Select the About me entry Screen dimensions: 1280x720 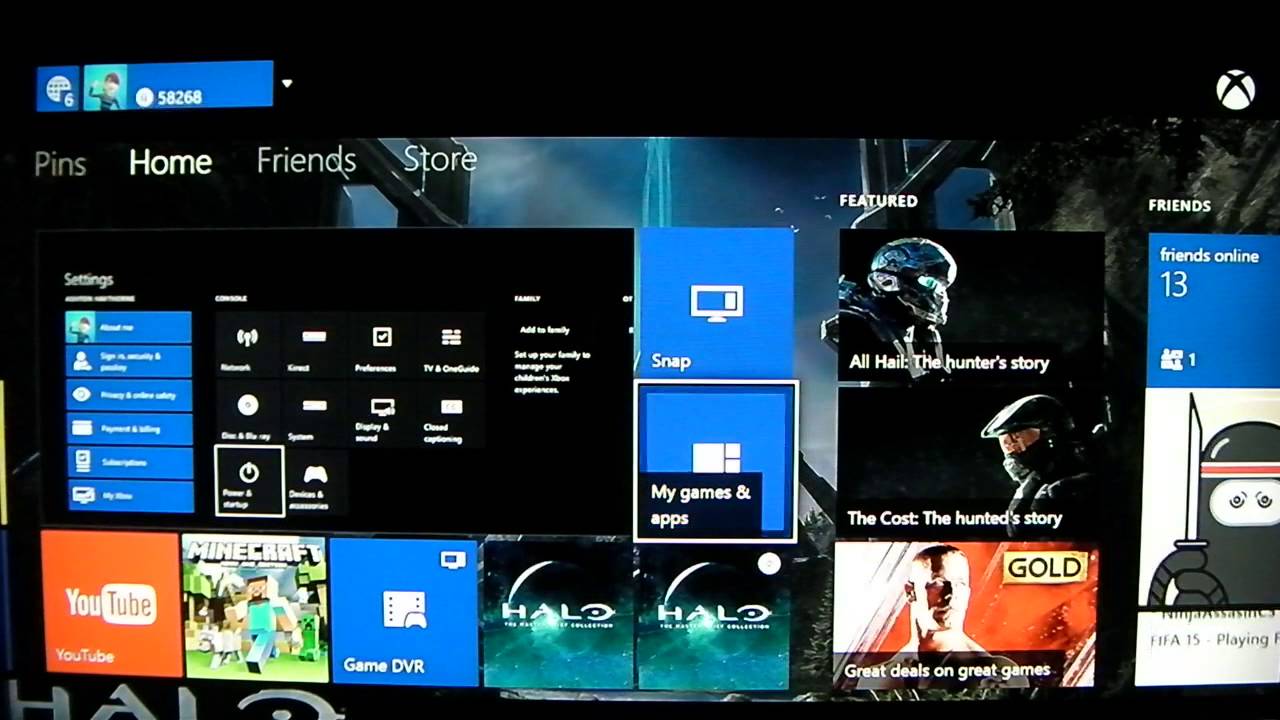pos(128,327)
